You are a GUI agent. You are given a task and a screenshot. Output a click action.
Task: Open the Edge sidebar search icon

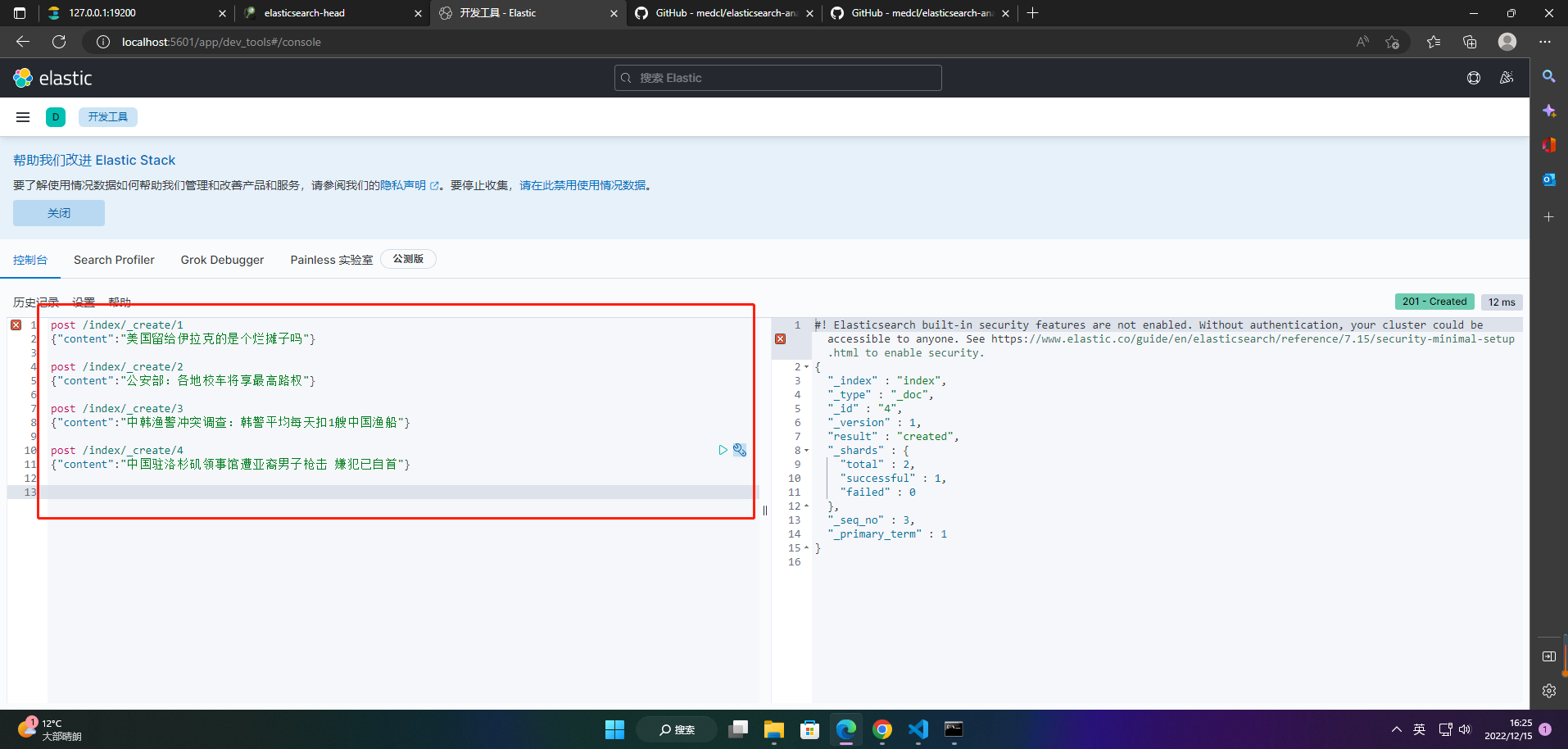click(1548, 76)
